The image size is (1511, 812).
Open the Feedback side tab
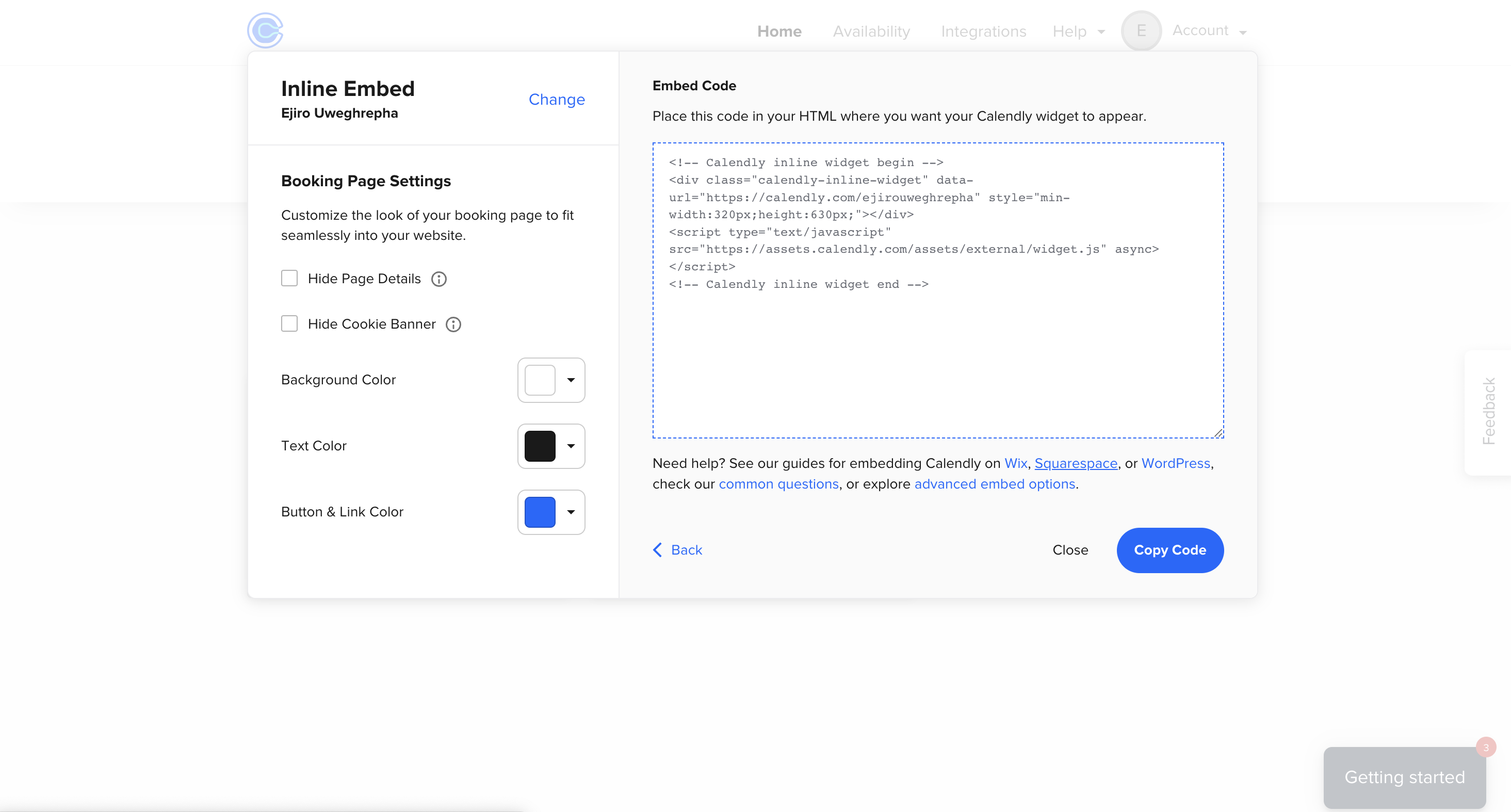pos(1488,413)
